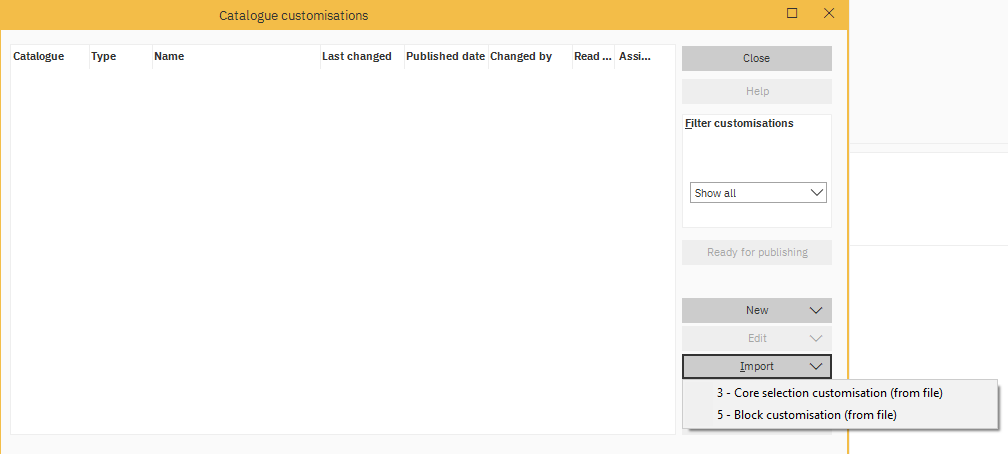This screenshot has height=454, width=1008.
Task: Open the Import dropdown button
Action: (x=756, y=367)
